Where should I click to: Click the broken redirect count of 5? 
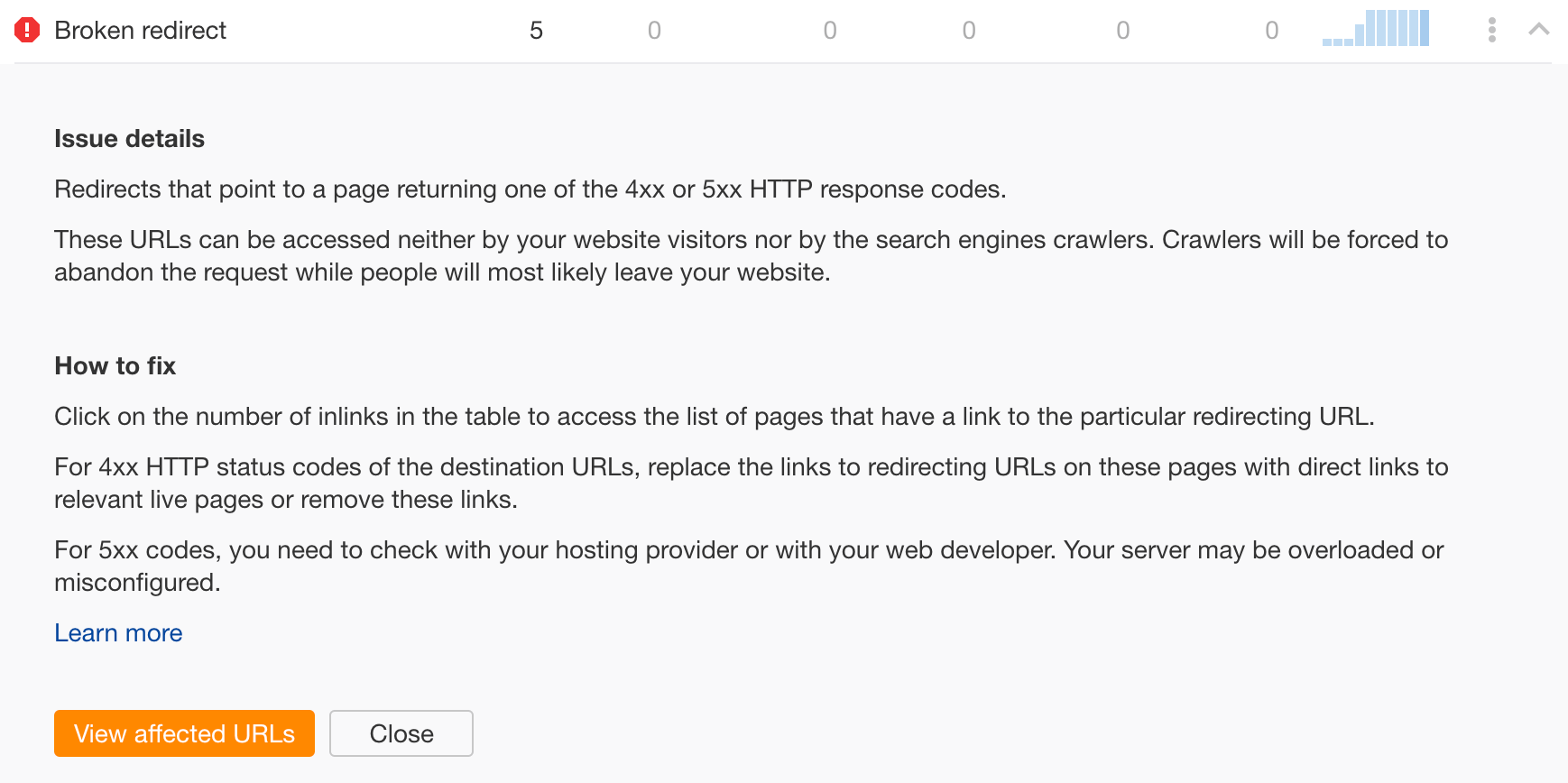click(537, 30)
